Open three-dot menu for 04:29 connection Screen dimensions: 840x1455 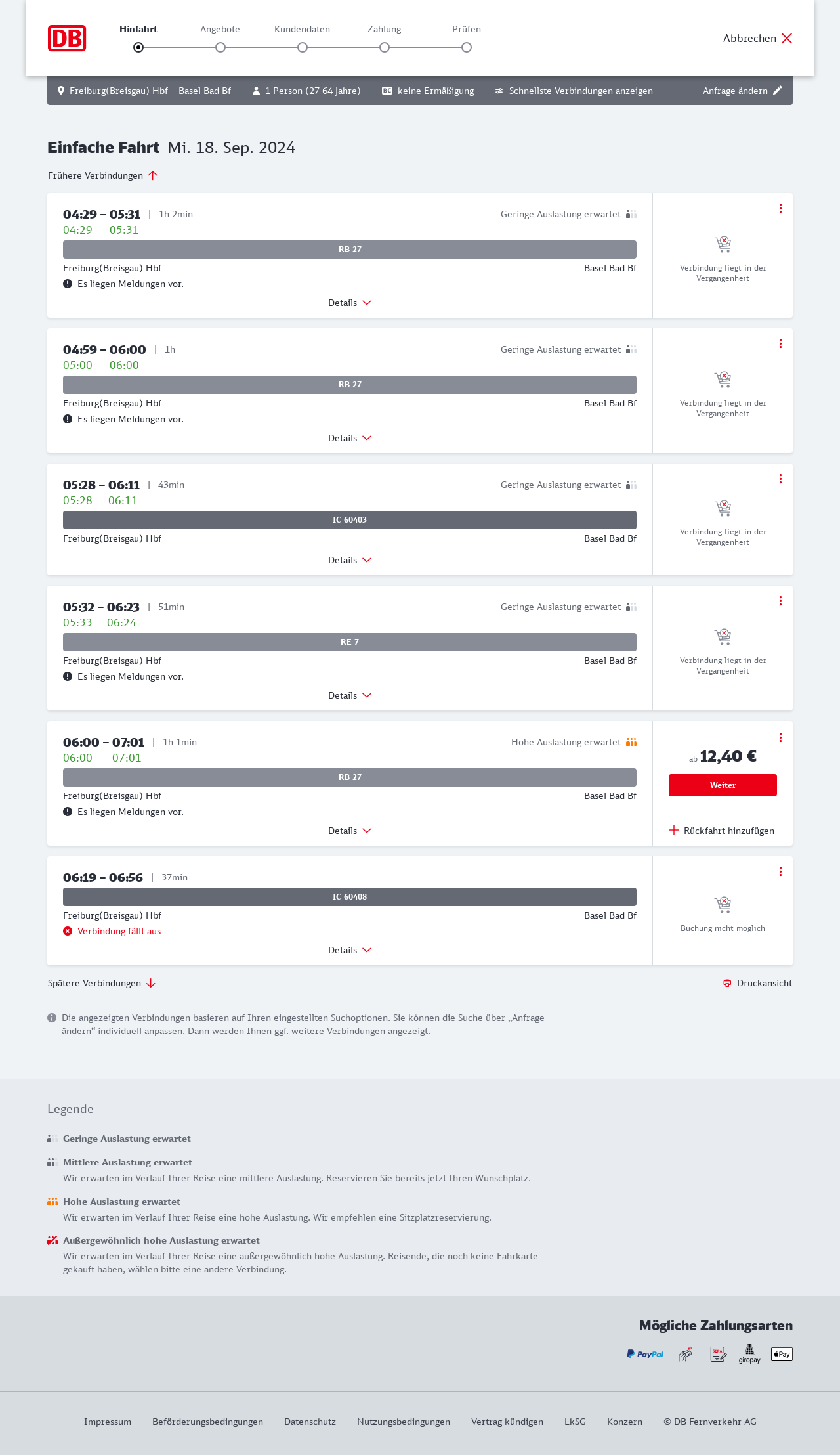(780, 208)
